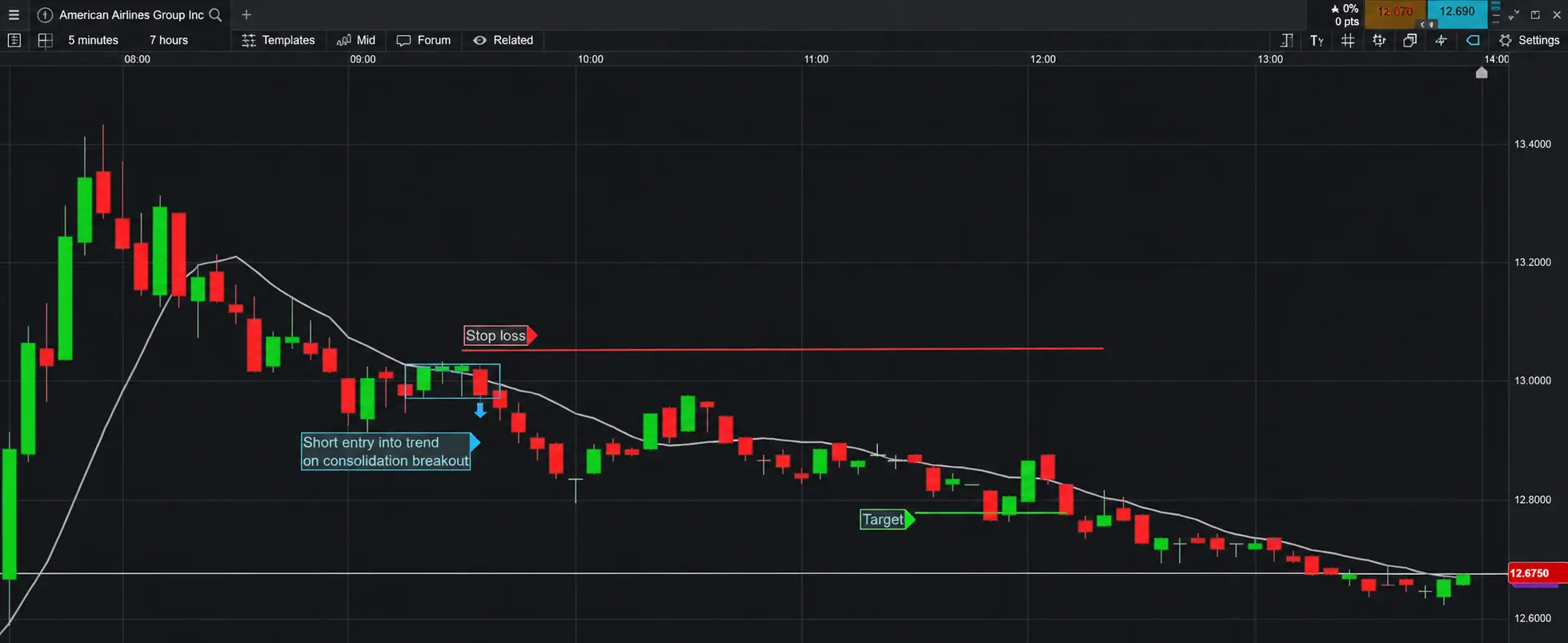Toggle the highlighted price label icon
Image resolution: width=1568 pixels, height=643 pixels.
1473,40
